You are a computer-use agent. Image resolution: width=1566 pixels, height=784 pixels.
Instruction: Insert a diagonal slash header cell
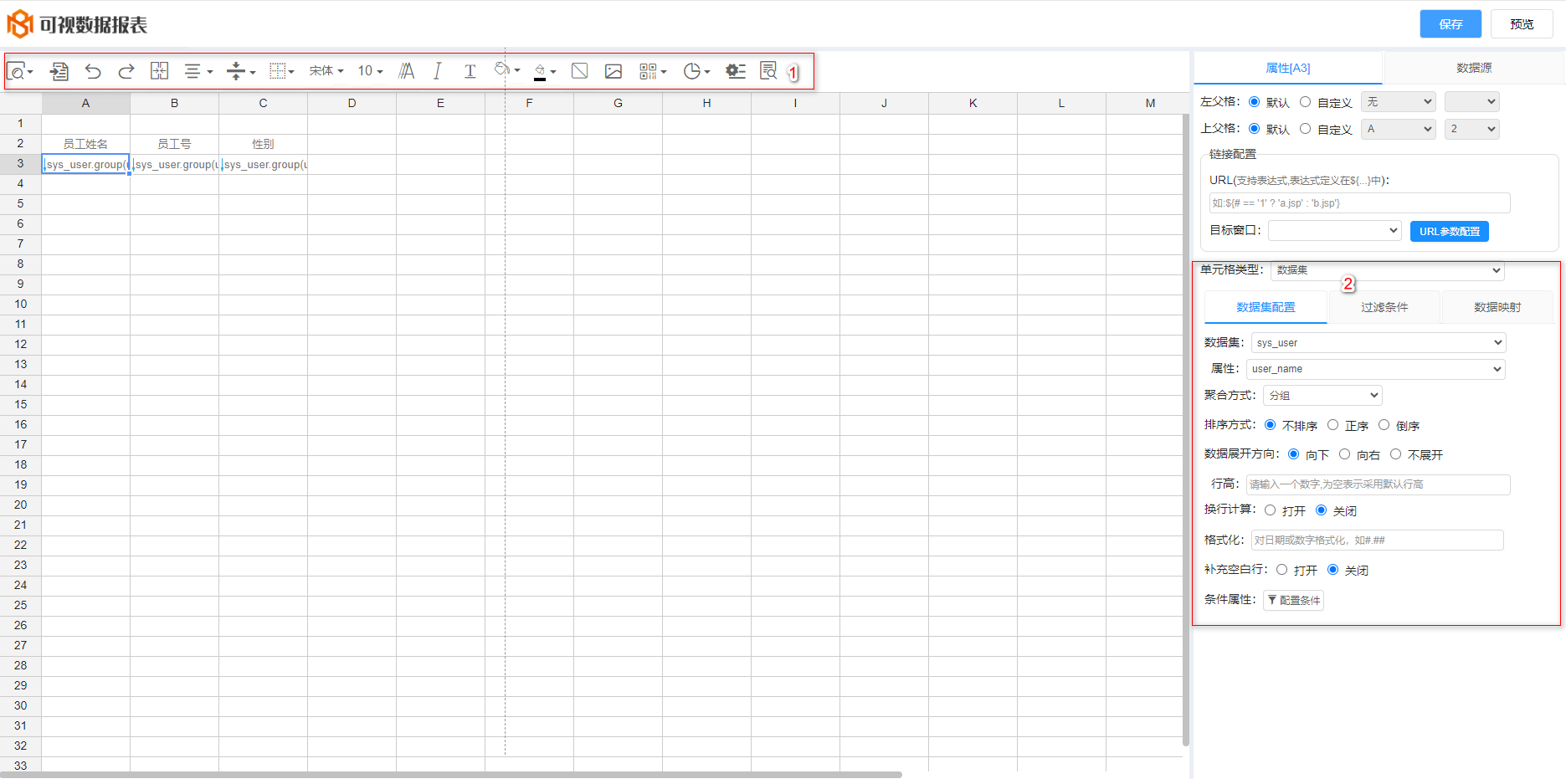580,71
